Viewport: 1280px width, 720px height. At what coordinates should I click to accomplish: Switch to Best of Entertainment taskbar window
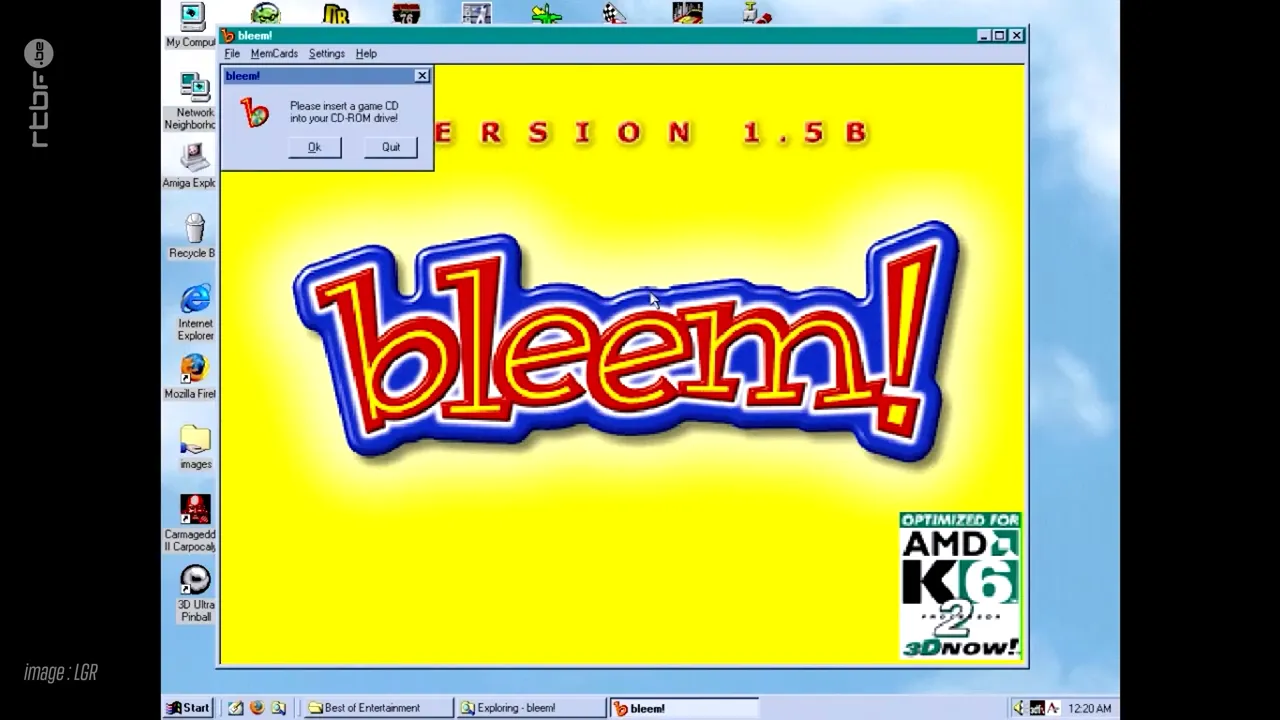tap(378, 708)
